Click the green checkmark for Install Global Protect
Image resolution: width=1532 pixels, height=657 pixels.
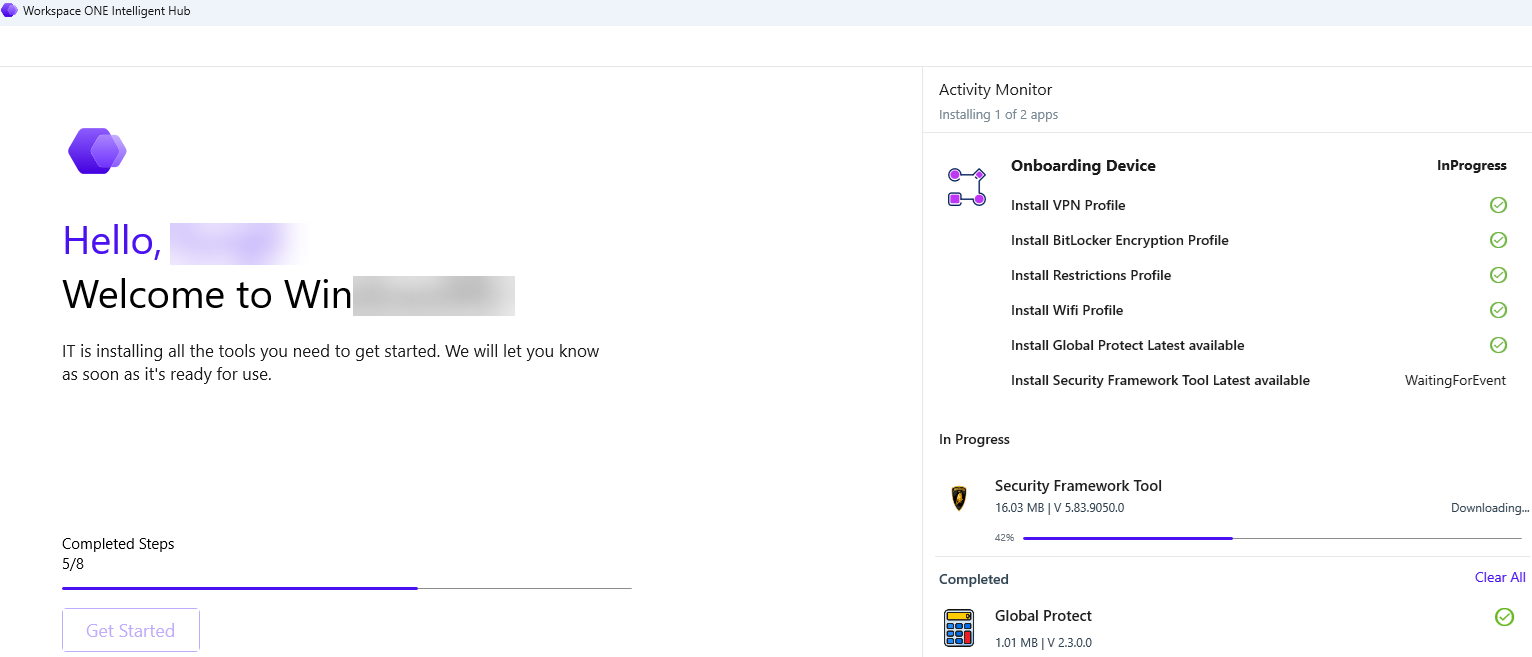pyautogui.click(x=1498, y=345)
